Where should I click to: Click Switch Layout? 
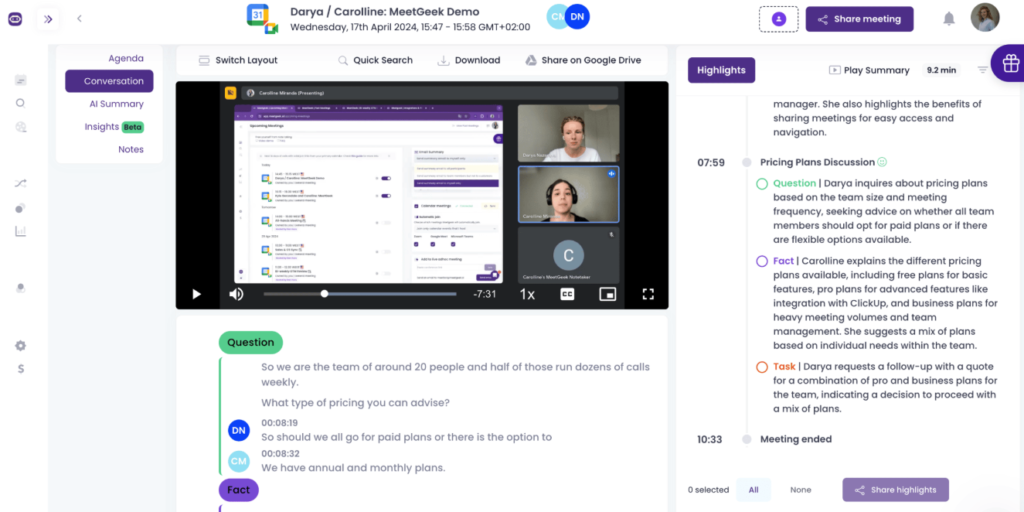tap(238, 60)
